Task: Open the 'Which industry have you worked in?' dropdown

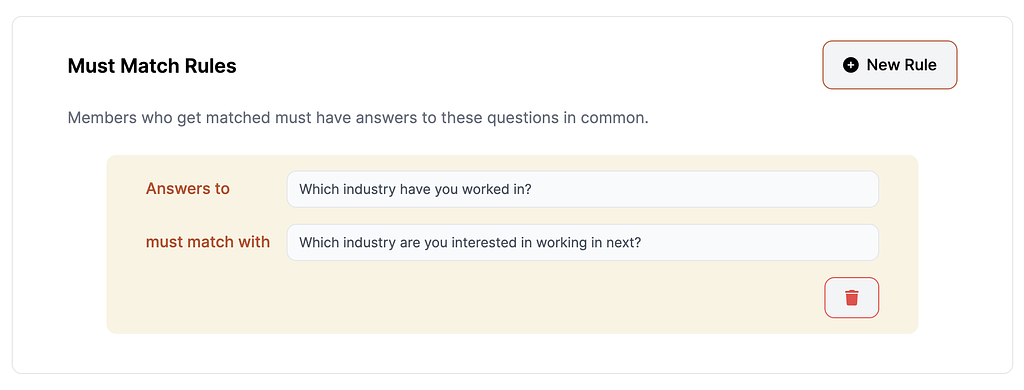Action: point(583,189)
